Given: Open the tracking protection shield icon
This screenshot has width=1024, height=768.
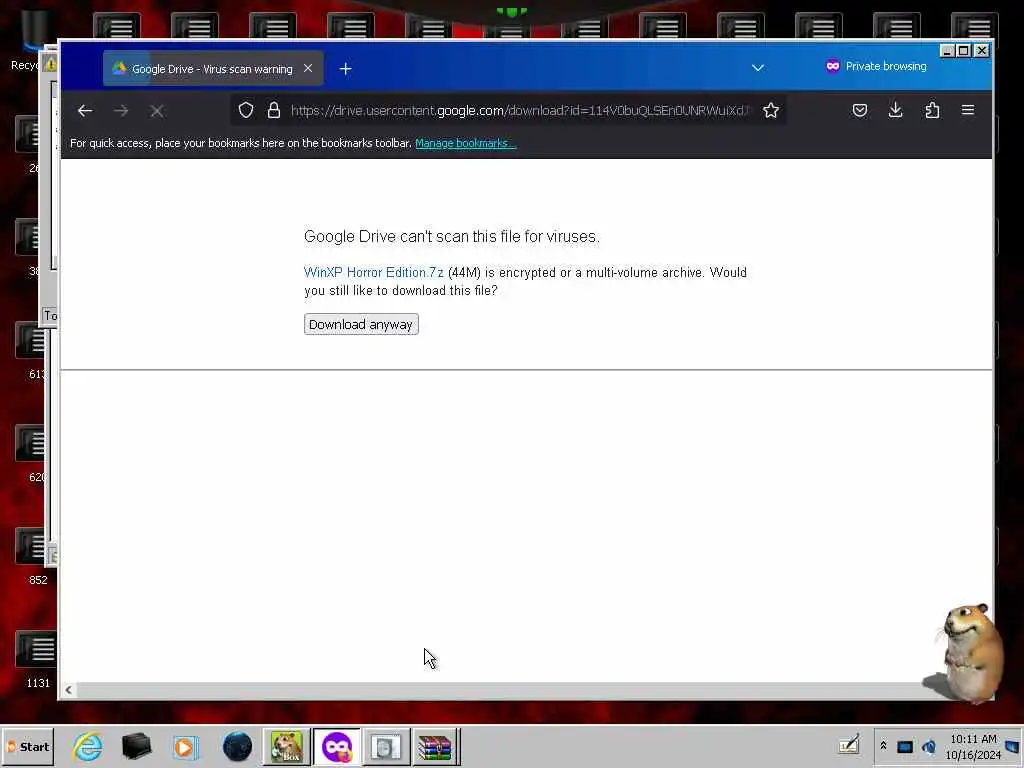Looking at the screenshot, I should (246, 110).
